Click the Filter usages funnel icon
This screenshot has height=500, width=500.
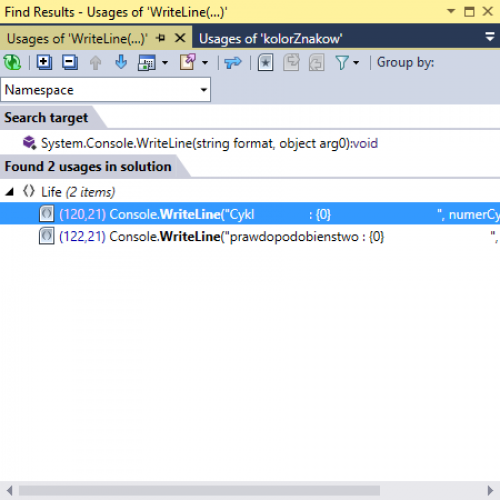pyautogui.click(x=342, y=62)
